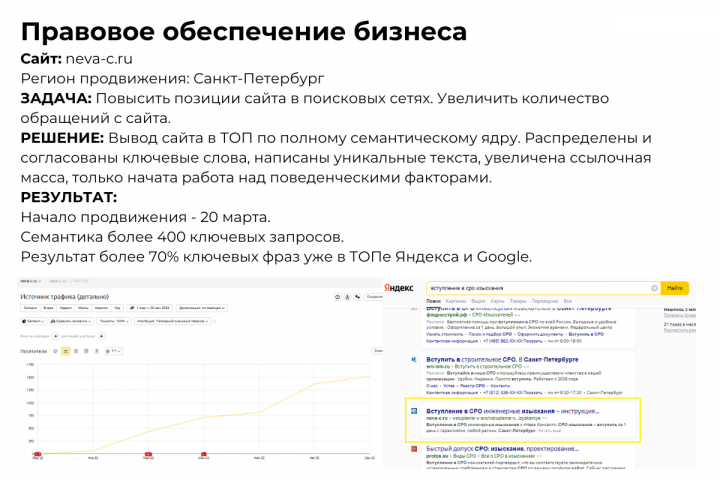Click the Яндекс logo
Image resolution: width=720 pixels, height=480 pixels.
pyautogui.click(x=399, y=288)
